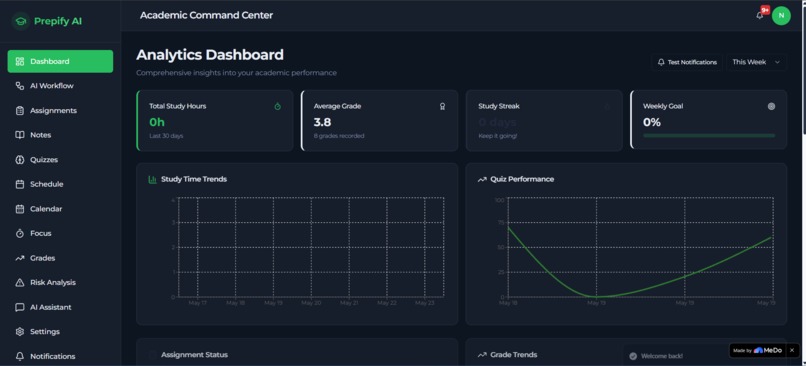
Task: Go to Assignments in the sidebar
Action: click(x=60, y=111)
